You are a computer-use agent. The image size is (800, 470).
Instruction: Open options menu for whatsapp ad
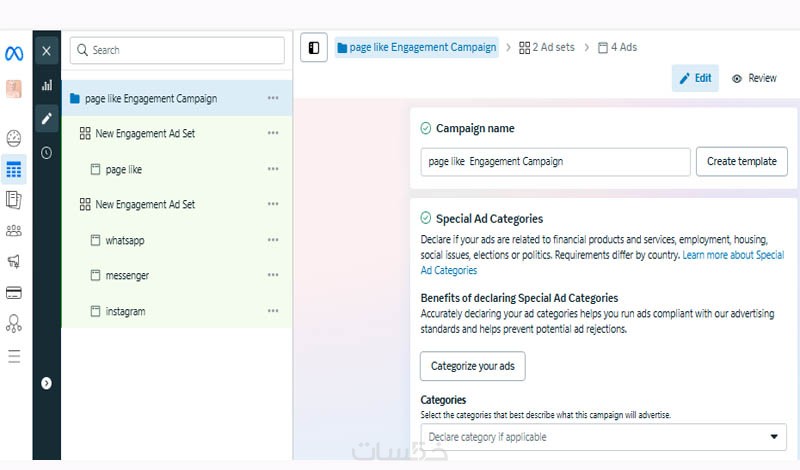(273, 240)
